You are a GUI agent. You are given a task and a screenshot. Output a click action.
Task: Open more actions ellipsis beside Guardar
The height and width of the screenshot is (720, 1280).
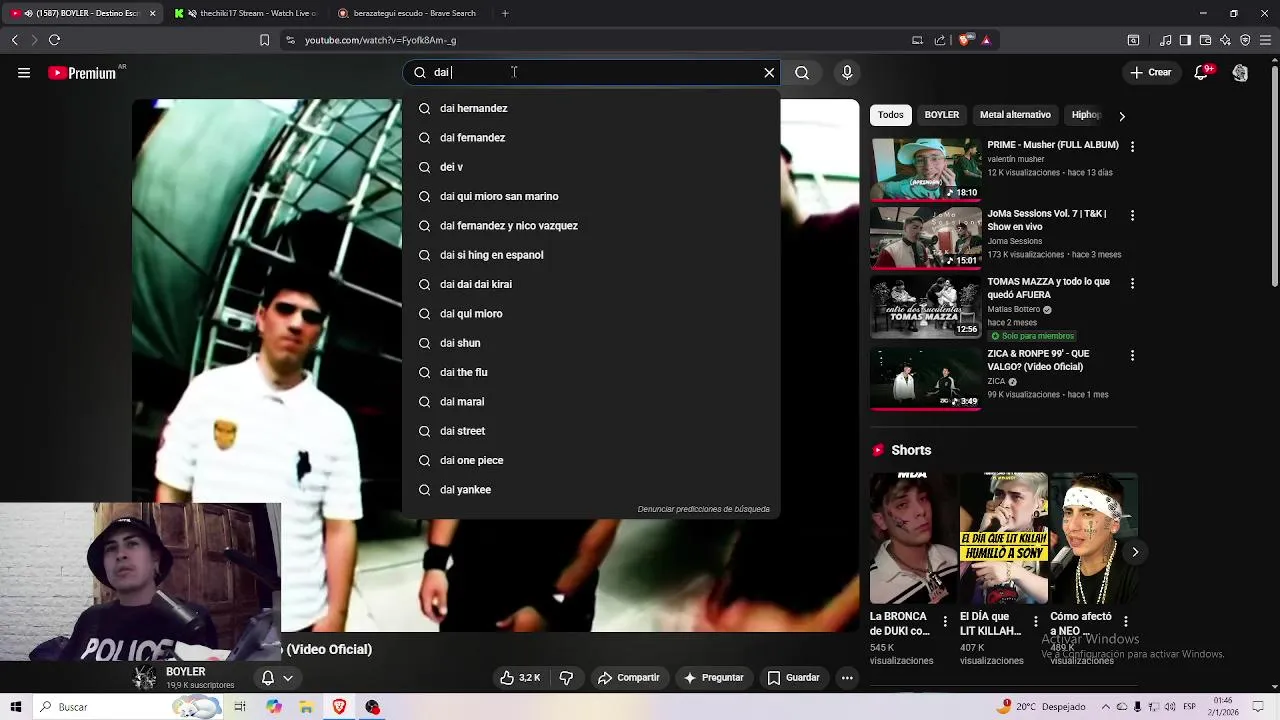click(x=847, y=678)
